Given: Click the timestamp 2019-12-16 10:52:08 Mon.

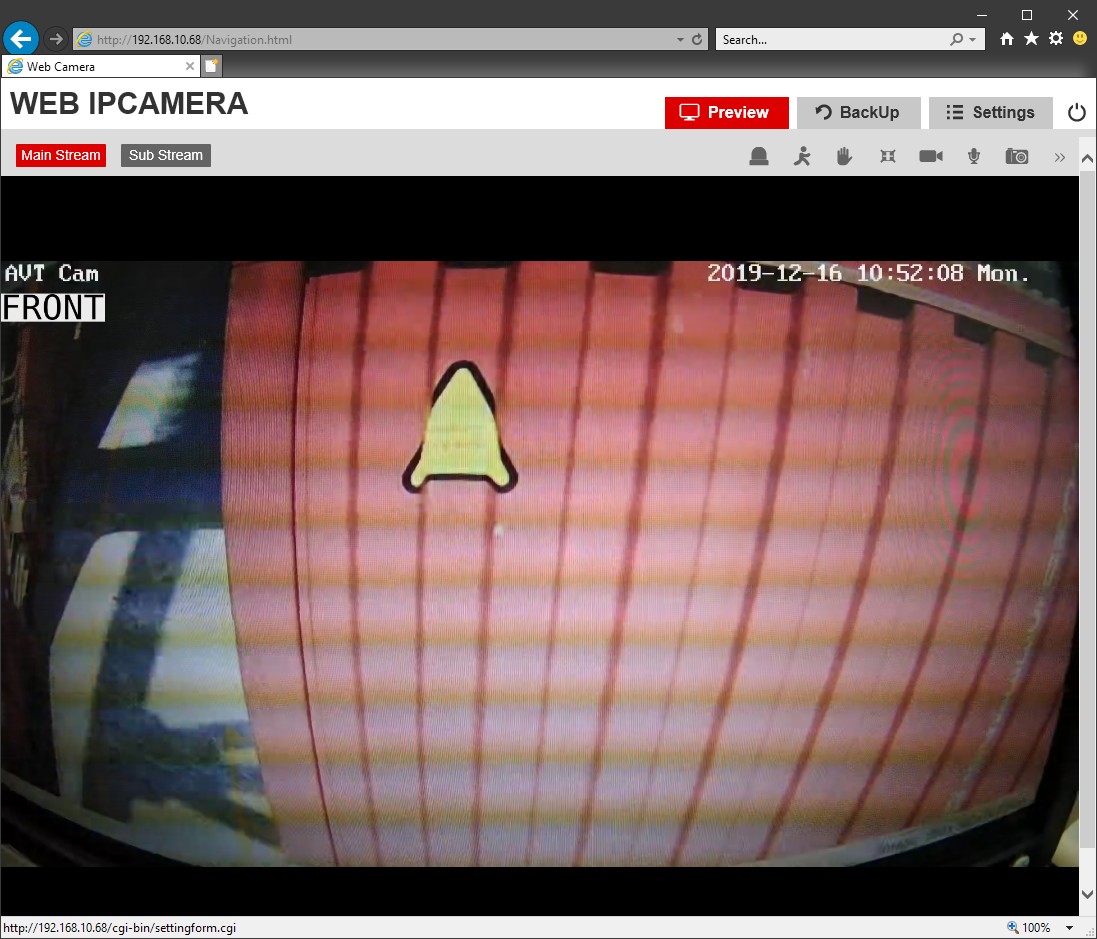Looking at the screenshot, I should [868, 273].
